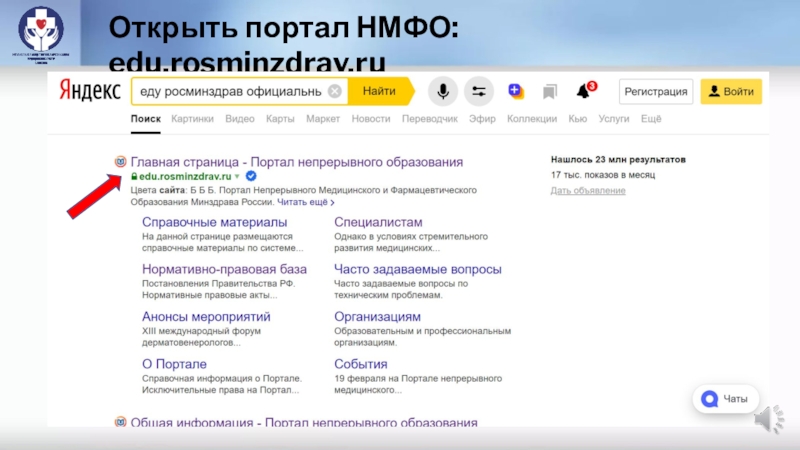The height and width of the screenshot is (450, 800).
Task: Click the favicon beside Общая информация result
Action: [x=120, y=421]
